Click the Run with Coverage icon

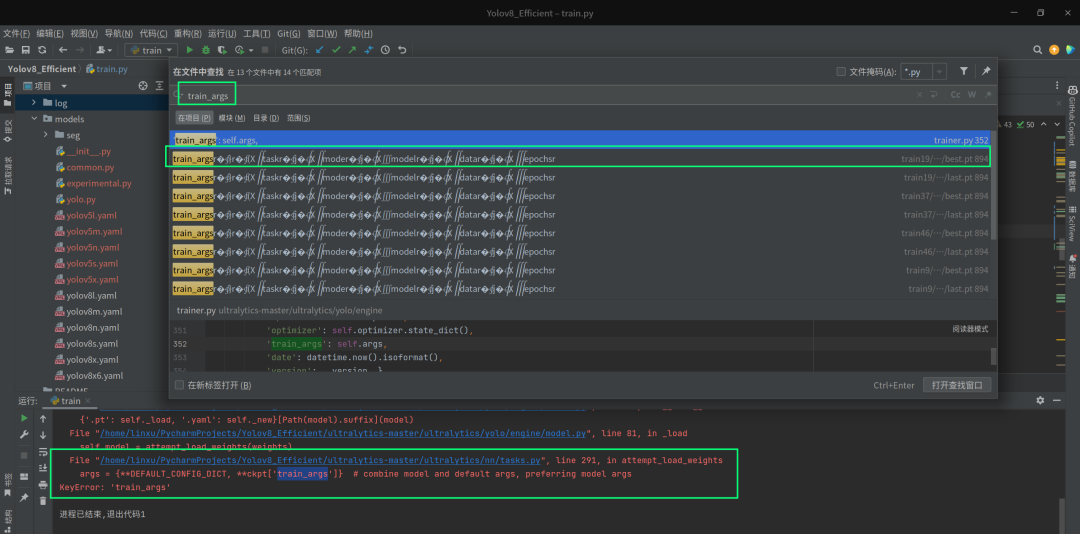point(222,50)
